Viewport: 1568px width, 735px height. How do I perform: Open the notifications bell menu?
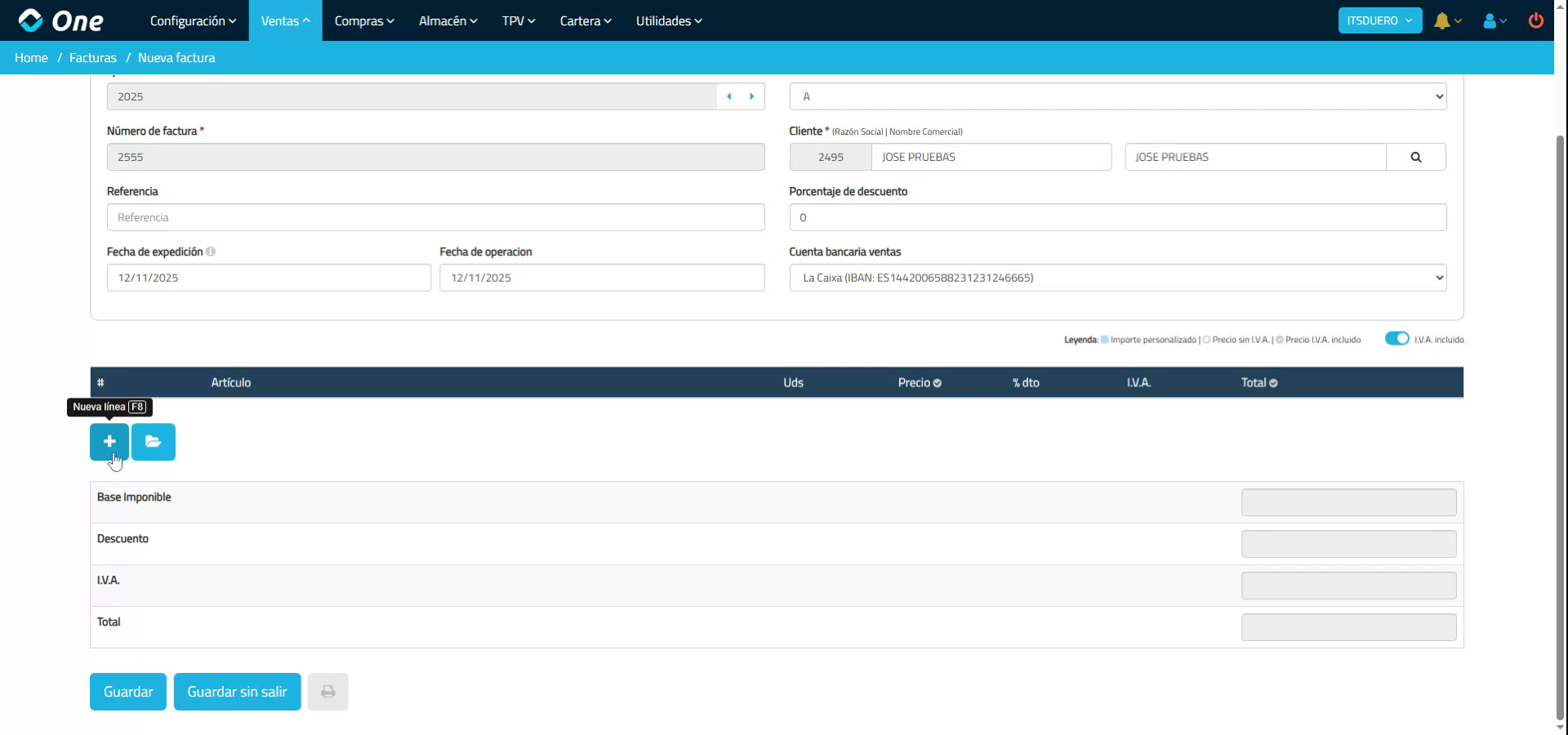(x=1444, y=20)
